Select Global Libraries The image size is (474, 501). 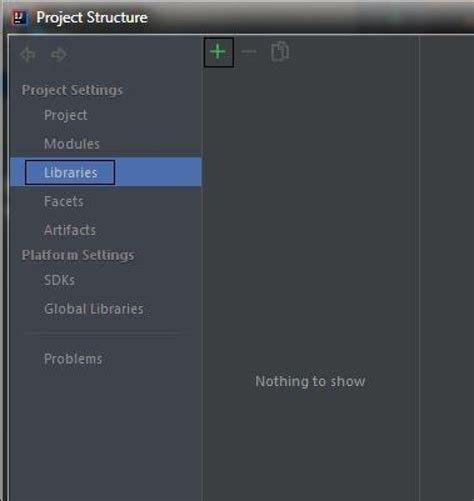pyautogui.click(x=94, y=309)
